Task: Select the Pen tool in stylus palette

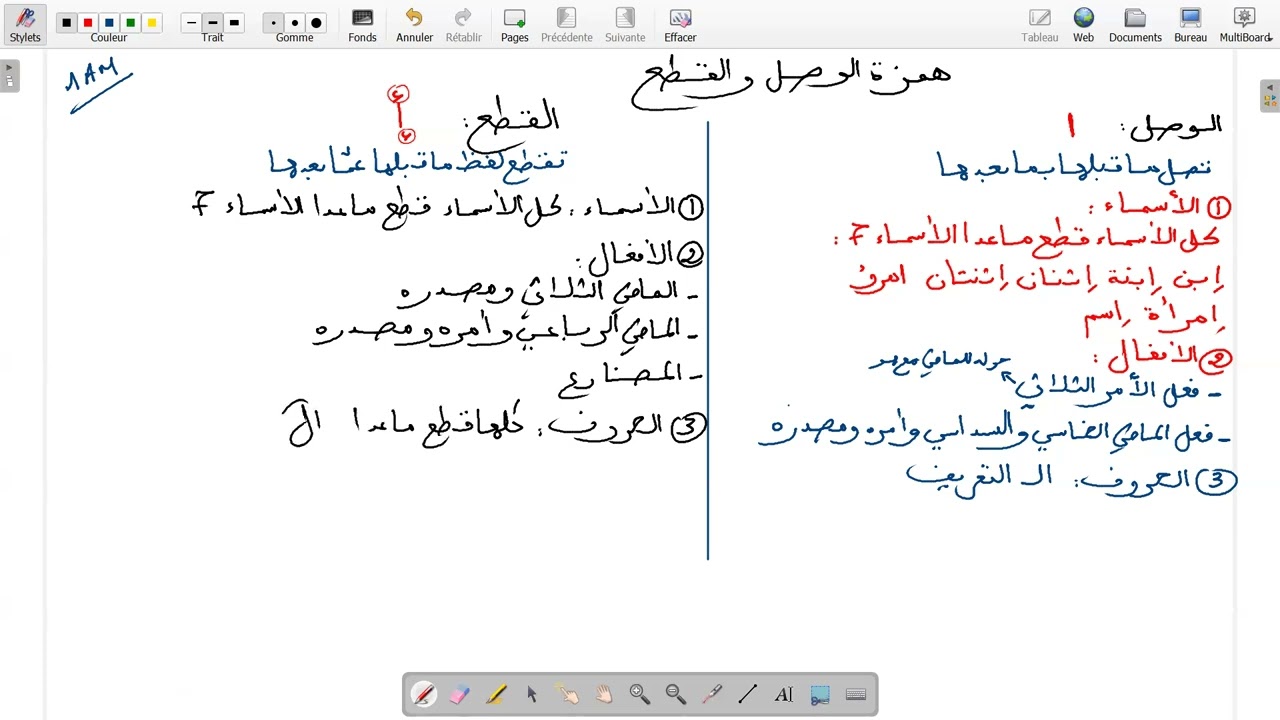Action: [x=423, y=694]
